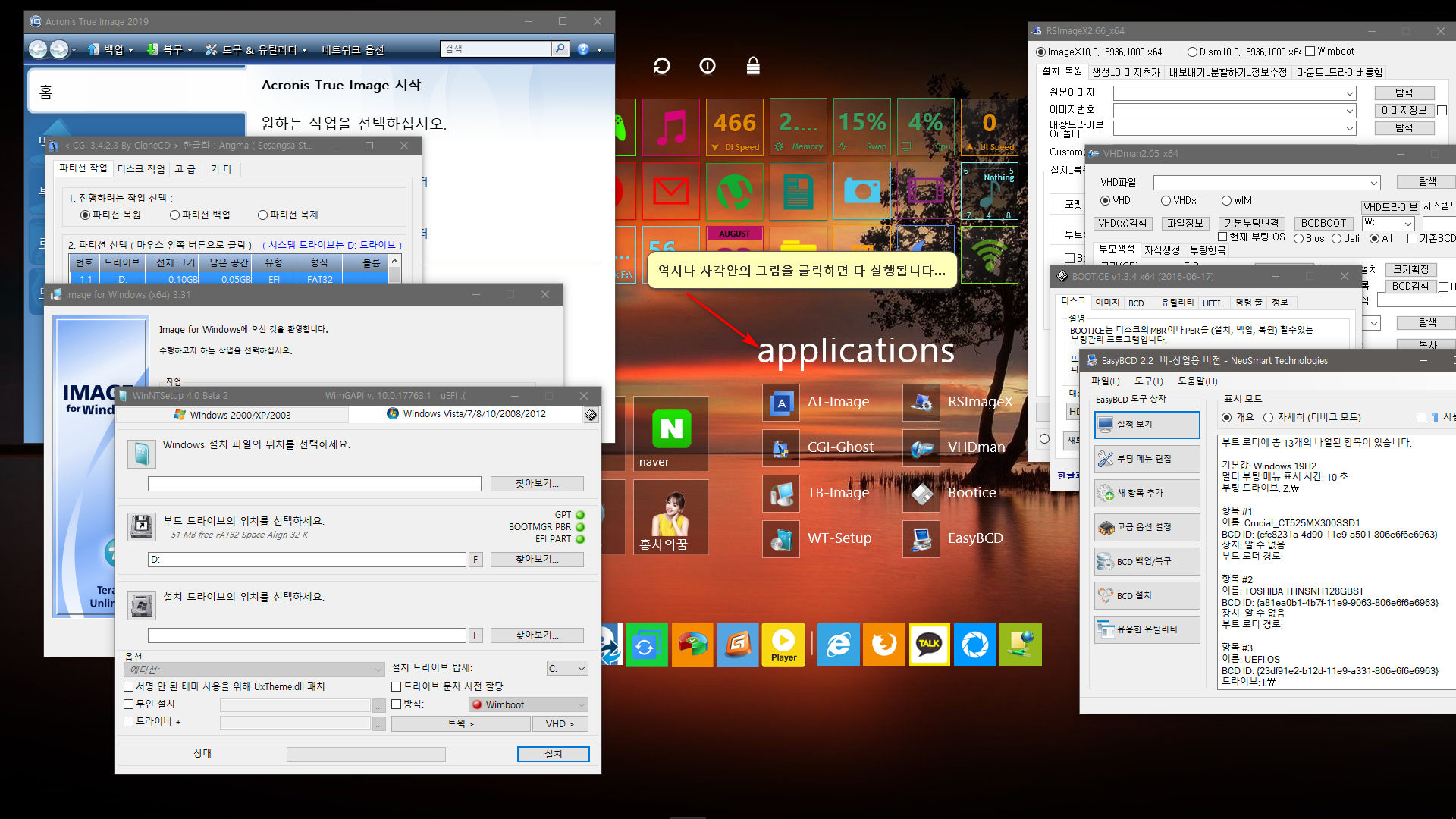Check 무인 설치 checkbox in WinNTSetup
This screenshot has width=1456, height=819.
click(x=129, y=704)
